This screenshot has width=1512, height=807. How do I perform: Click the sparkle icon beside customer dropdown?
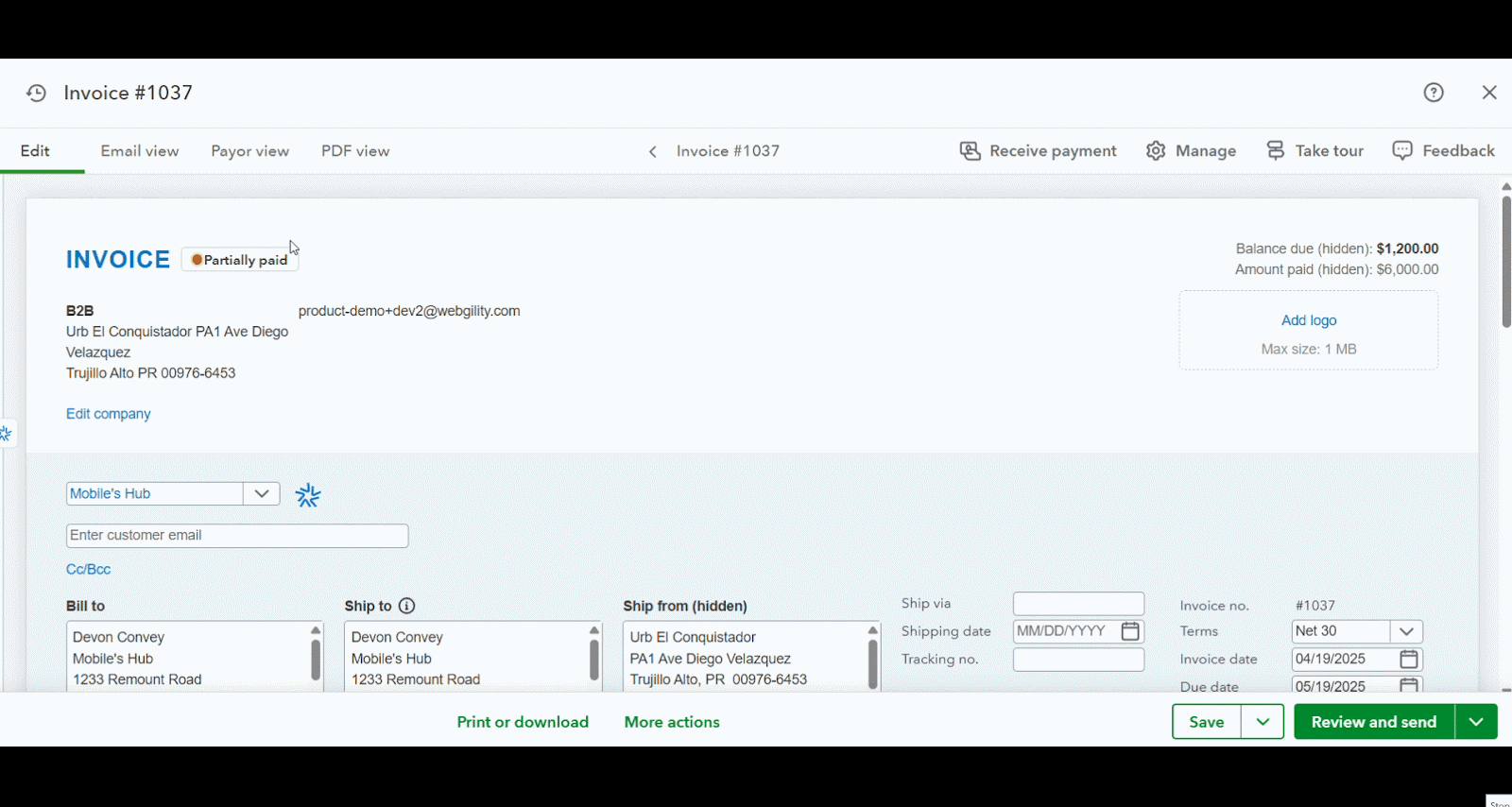pos(308,495)
